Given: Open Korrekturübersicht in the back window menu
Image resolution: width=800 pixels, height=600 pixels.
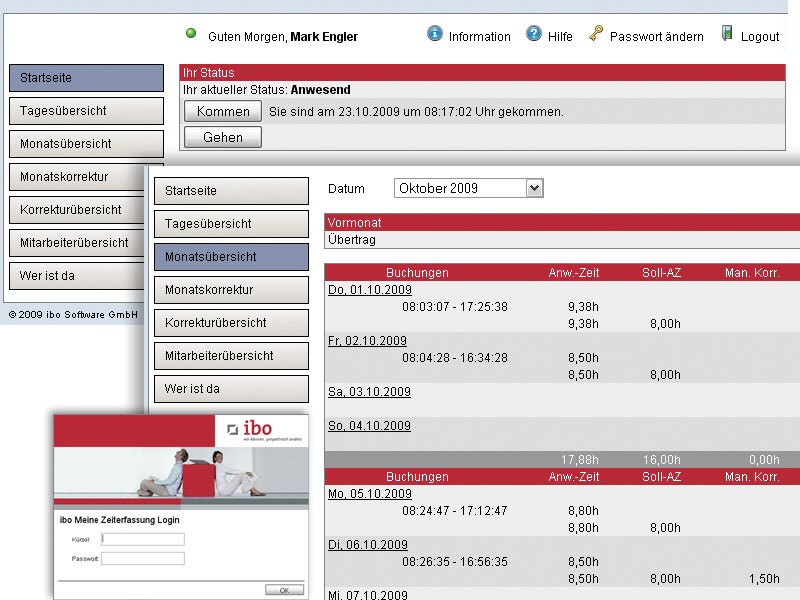Looking at the screenshot, I should pos(77,210).
